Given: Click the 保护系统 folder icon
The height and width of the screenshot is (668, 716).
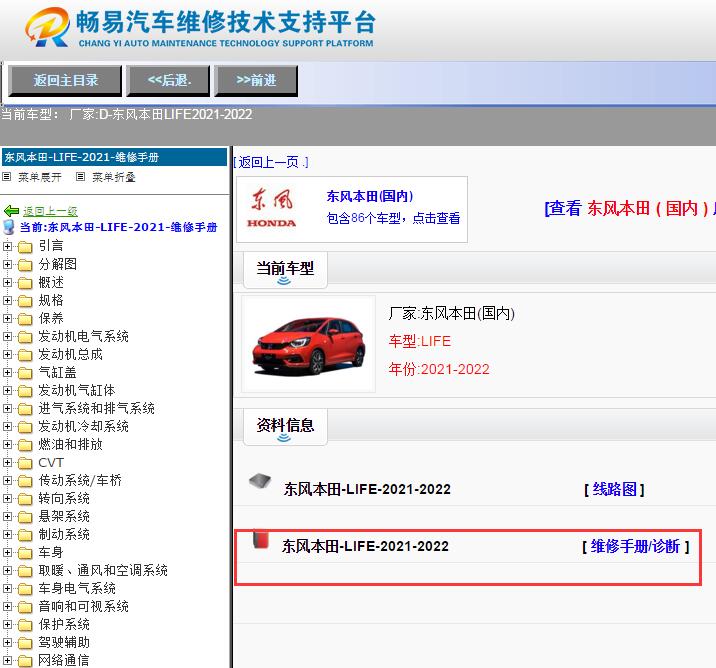Looking at the screenshot, I should pyautogui.click(x=25, y=626).
